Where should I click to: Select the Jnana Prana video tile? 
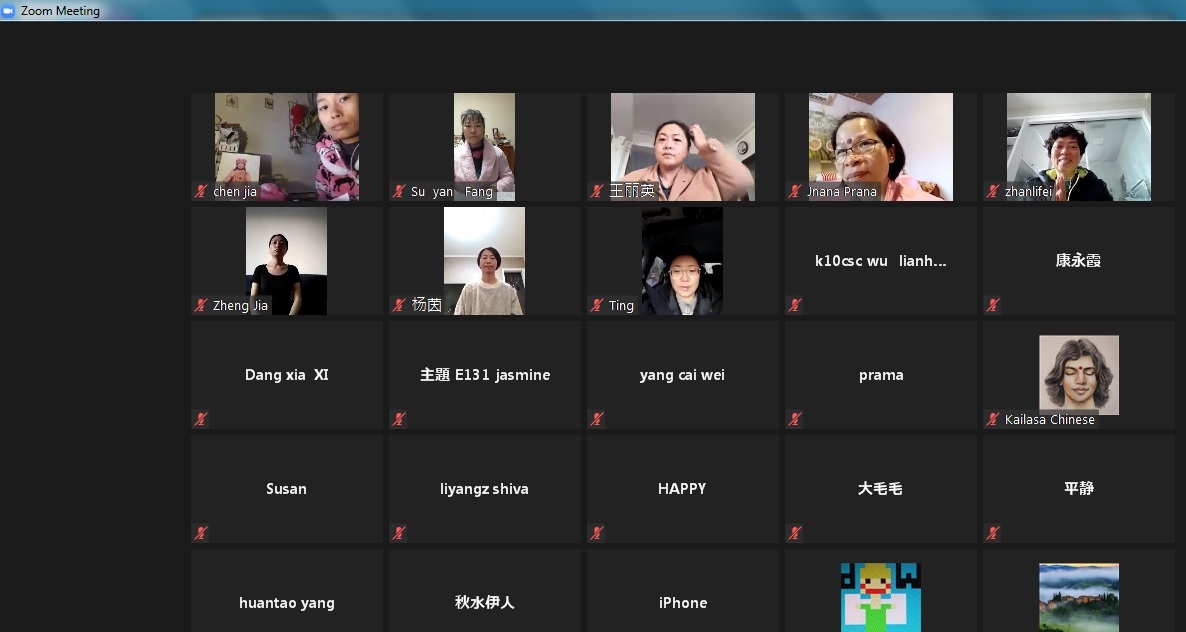[880, 145]
